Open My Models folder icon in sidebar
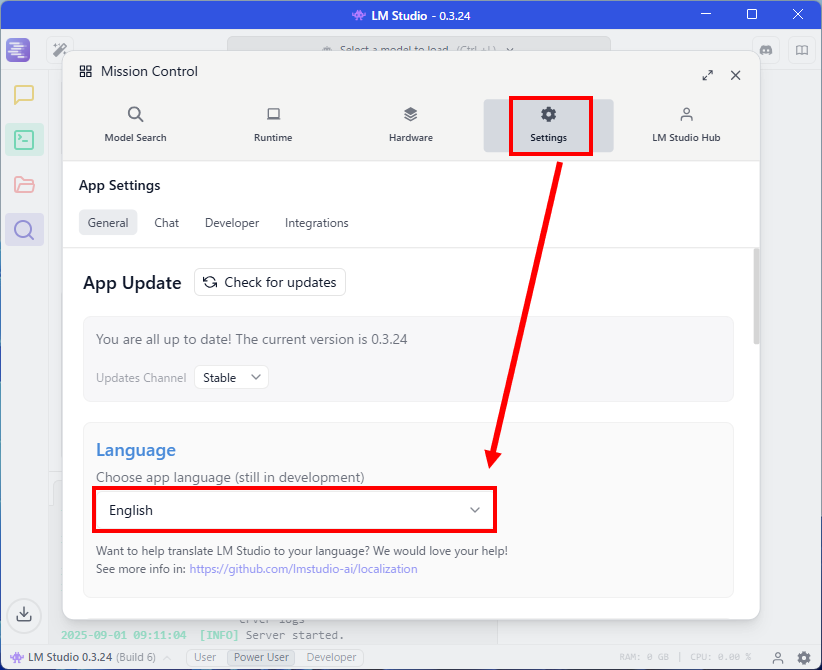The height and width of the screenshot is (670, 822). coord(24,185)
